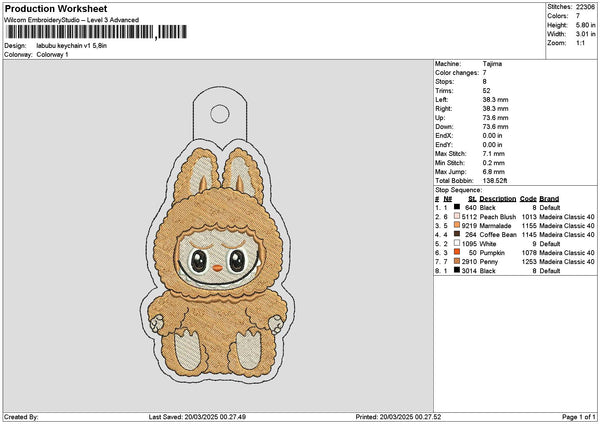Click the 'Description' column header
Screen dimensions: 600x424
497,199
